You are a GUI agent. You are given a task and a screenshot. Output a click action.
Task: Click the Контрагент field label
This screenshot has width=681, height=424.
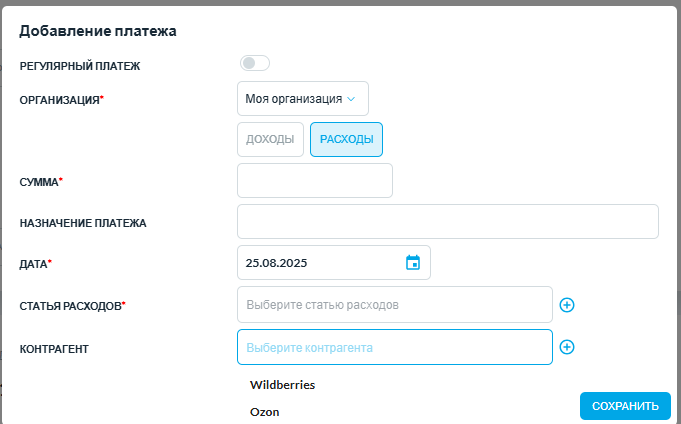coord(54,349)
